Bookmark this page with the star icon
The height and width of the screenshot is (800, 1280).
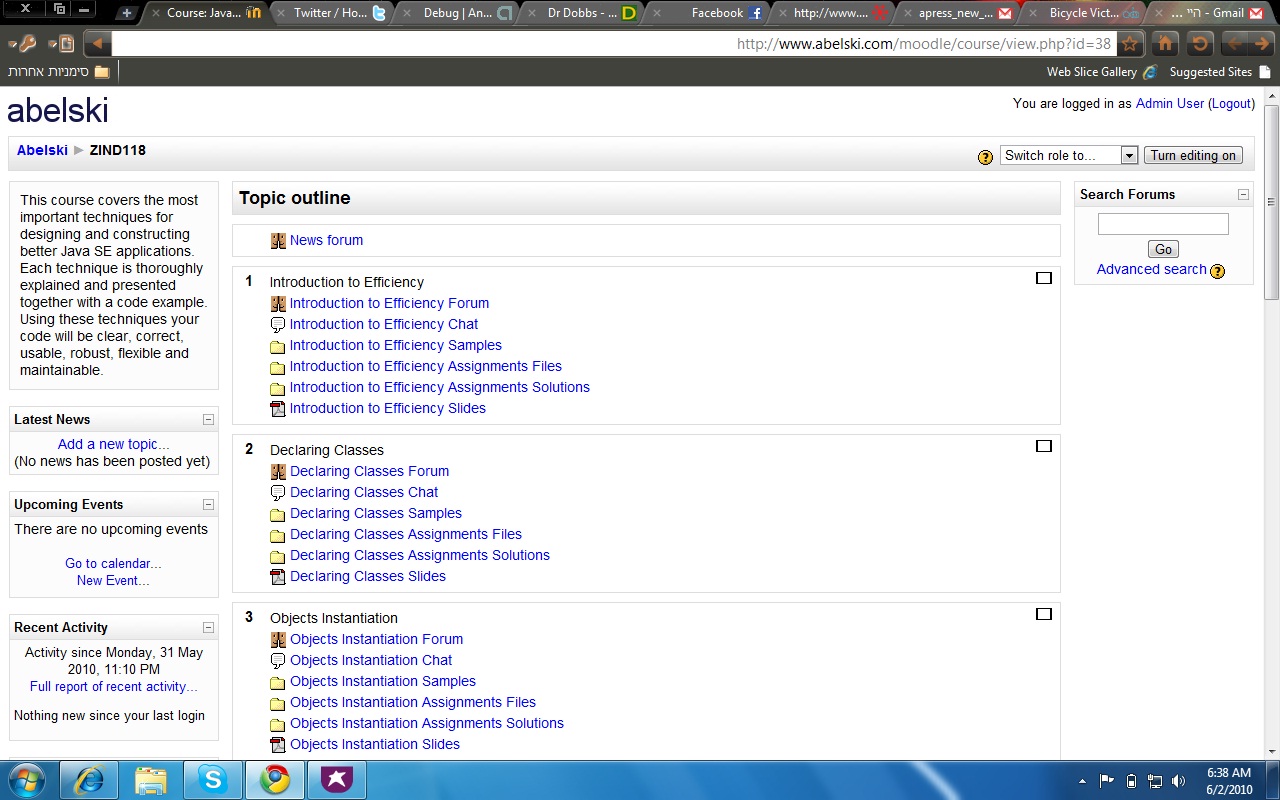[x=1130, y=43]
